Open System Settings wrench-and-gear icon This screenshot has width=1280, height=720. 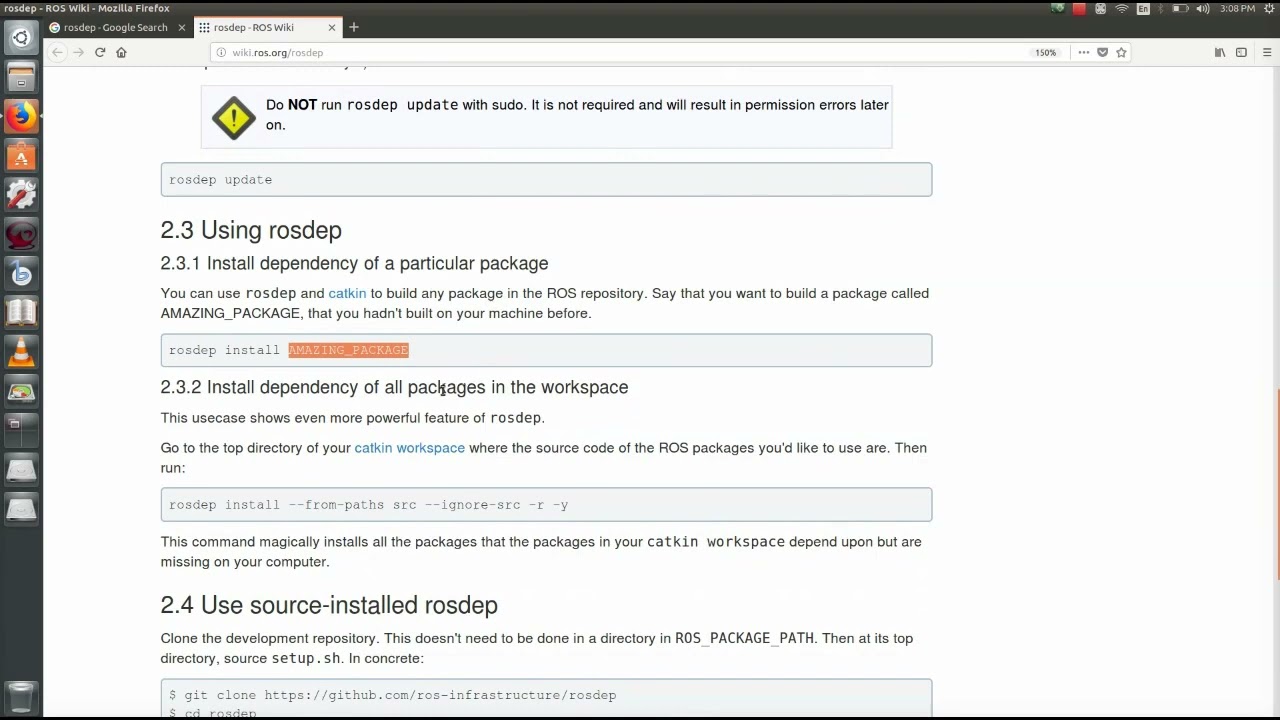[21, 195]
